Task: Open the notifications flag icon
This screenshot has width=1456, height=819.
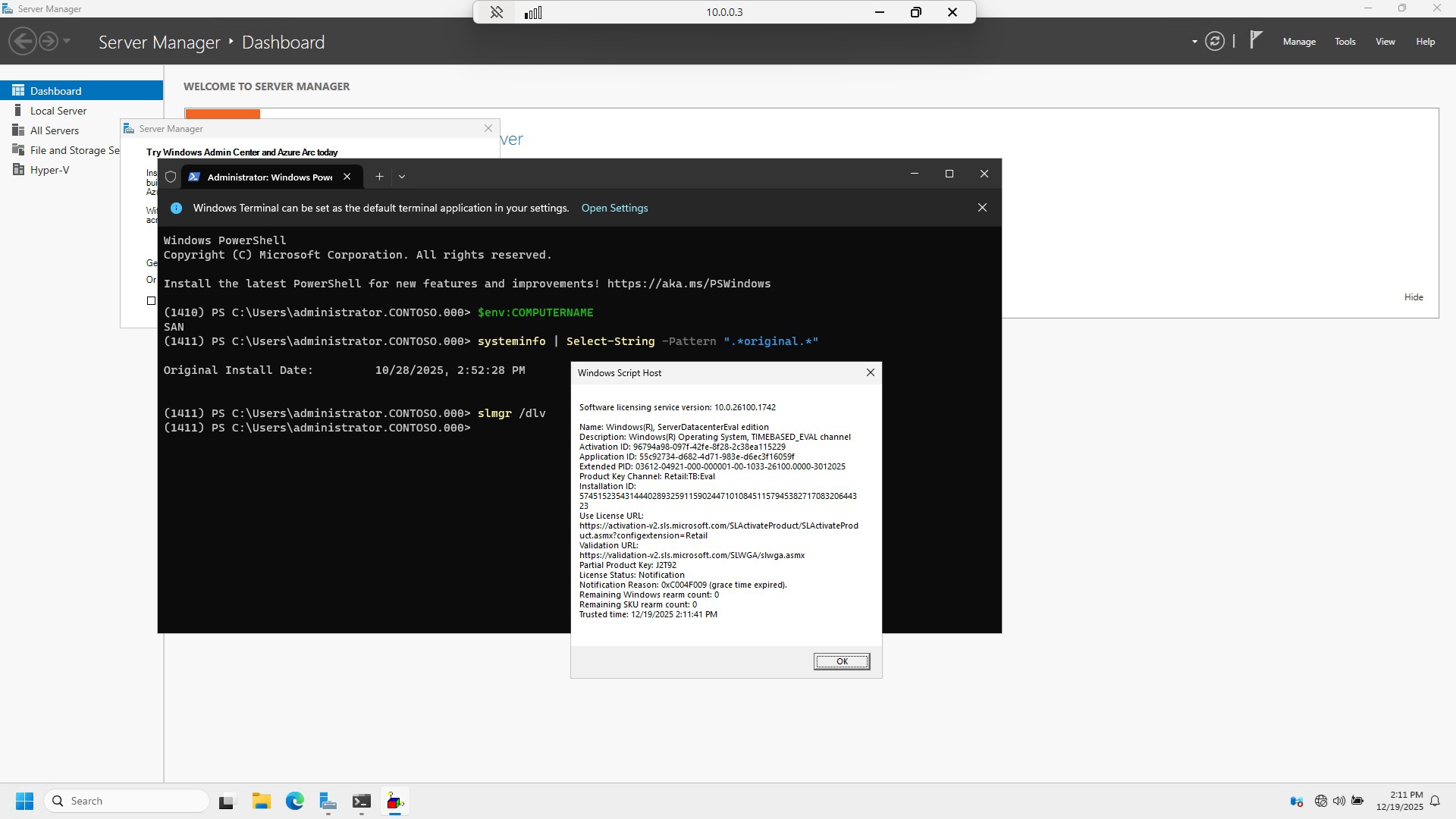Action: point(1256,40)
